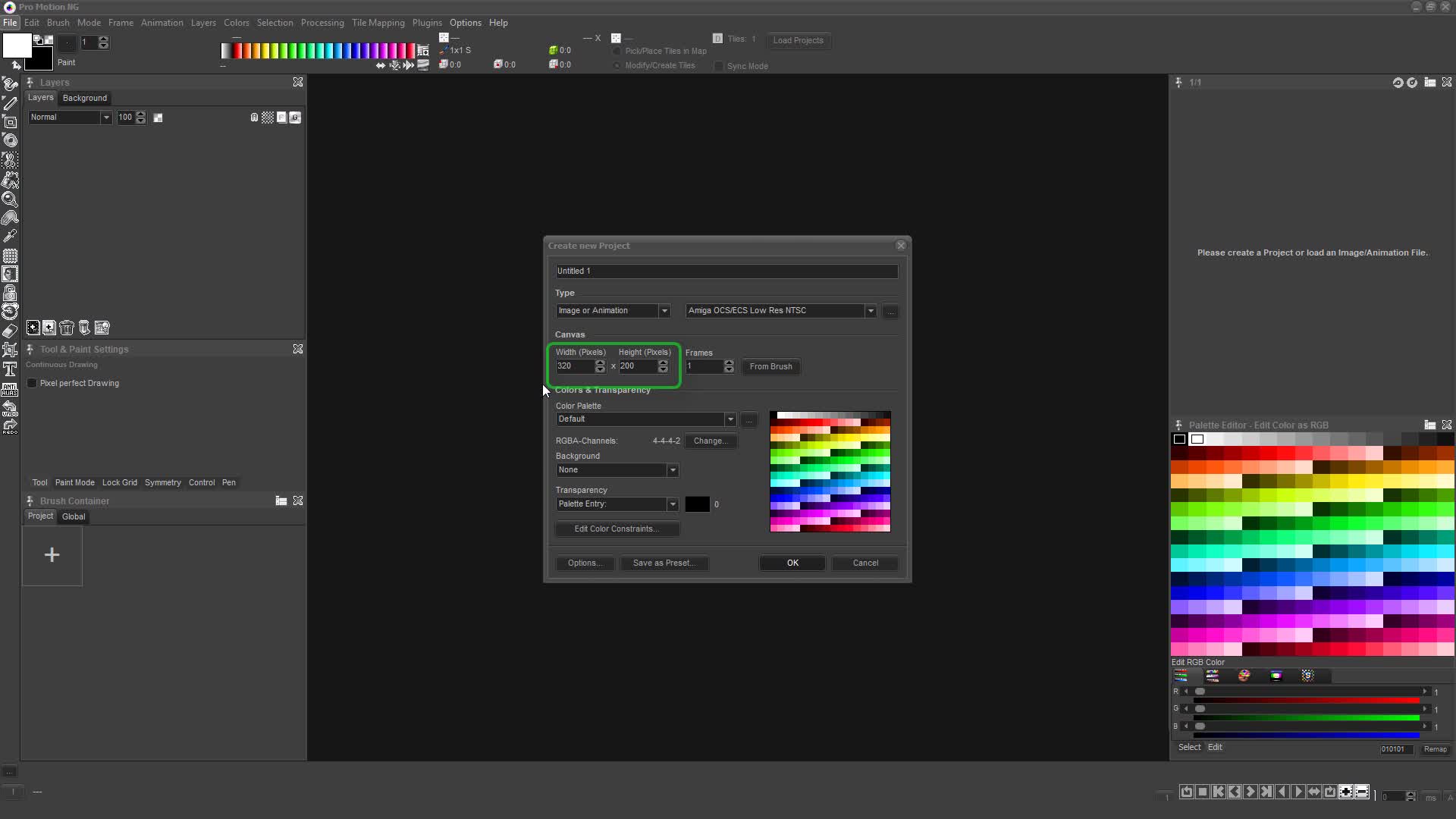Click the Undo icon in the left toolbar

(x=10, y=409)
